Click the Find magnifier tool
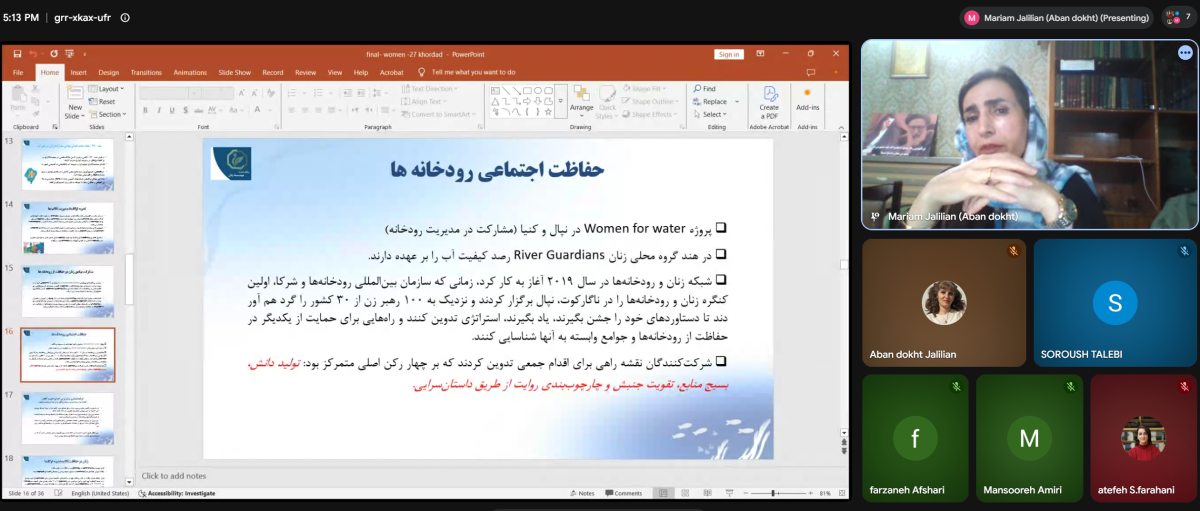Screen dimensions: 1200x511 click(705, 88)
